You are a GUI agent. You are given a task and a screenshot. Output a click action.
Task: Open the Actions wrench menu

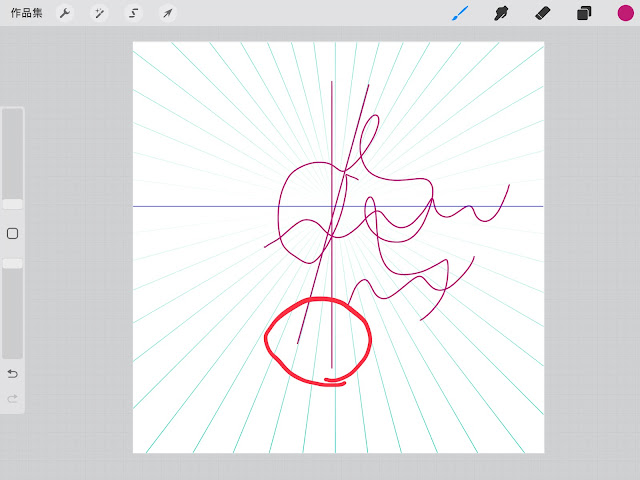point(64,13)
